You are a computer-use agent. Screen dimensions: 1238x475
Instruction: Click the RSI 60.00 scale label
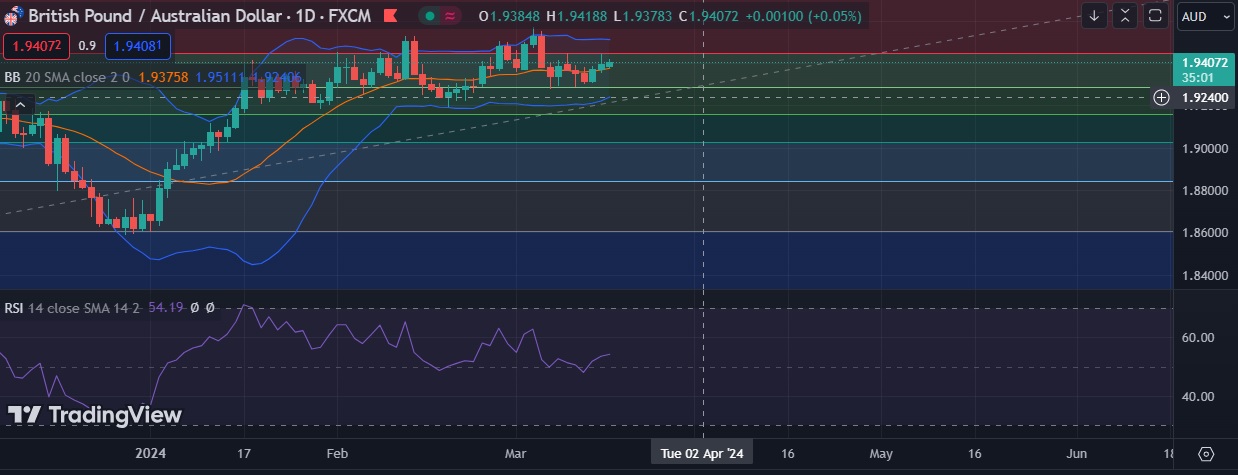pyautogui.click(x=1197, y=337)
